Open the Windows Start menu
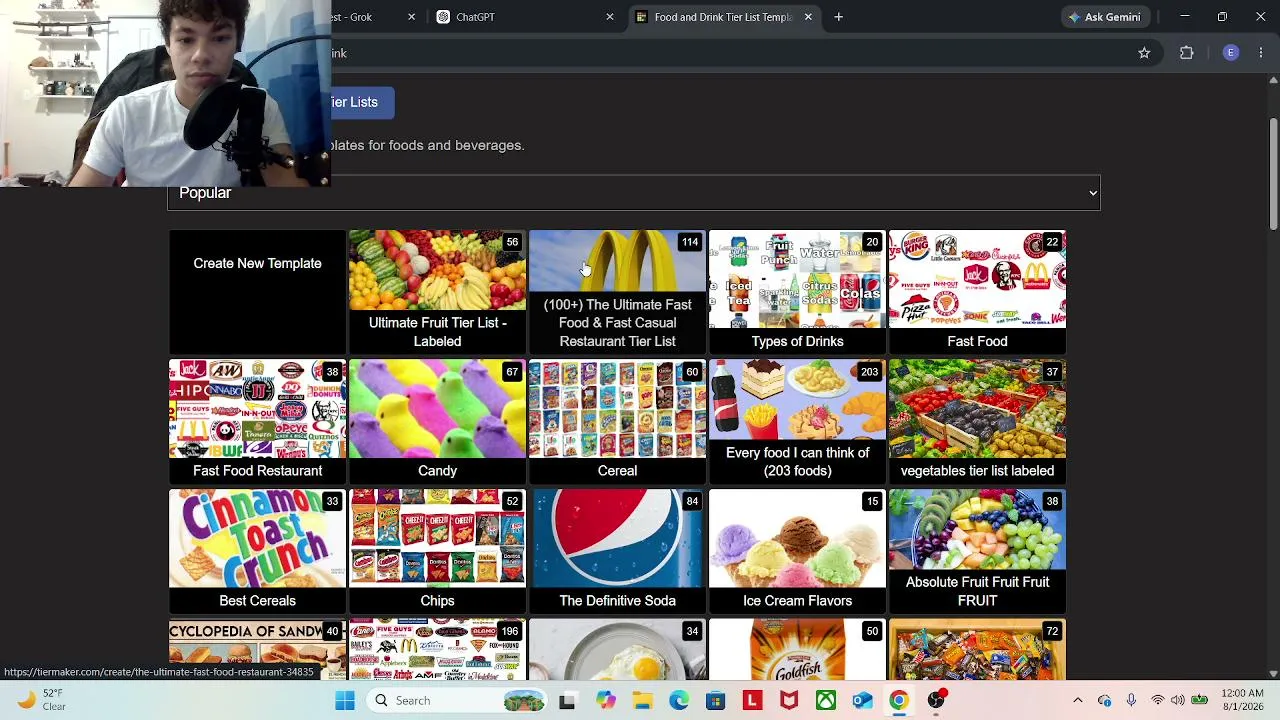 345,701
